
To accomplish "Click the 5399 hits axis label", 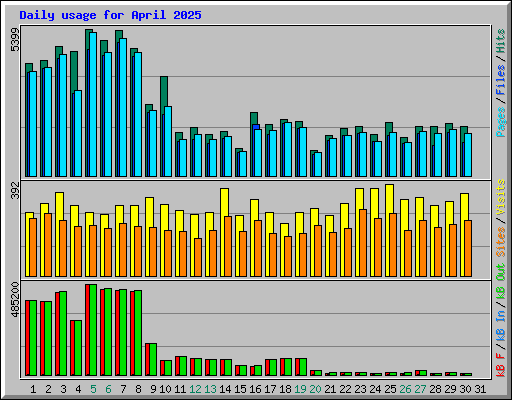I will click(x=15, y=40).
